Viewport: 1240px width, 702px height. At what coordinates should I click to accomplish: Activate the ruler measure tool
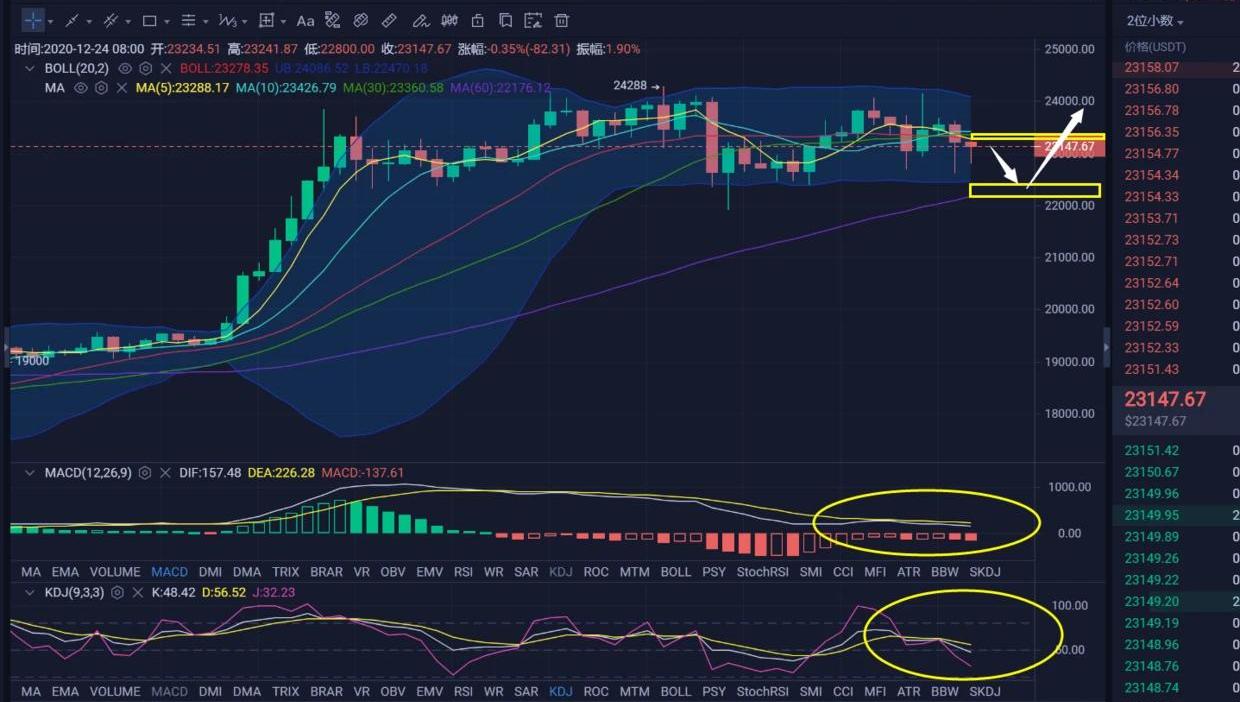click(389, 20)
